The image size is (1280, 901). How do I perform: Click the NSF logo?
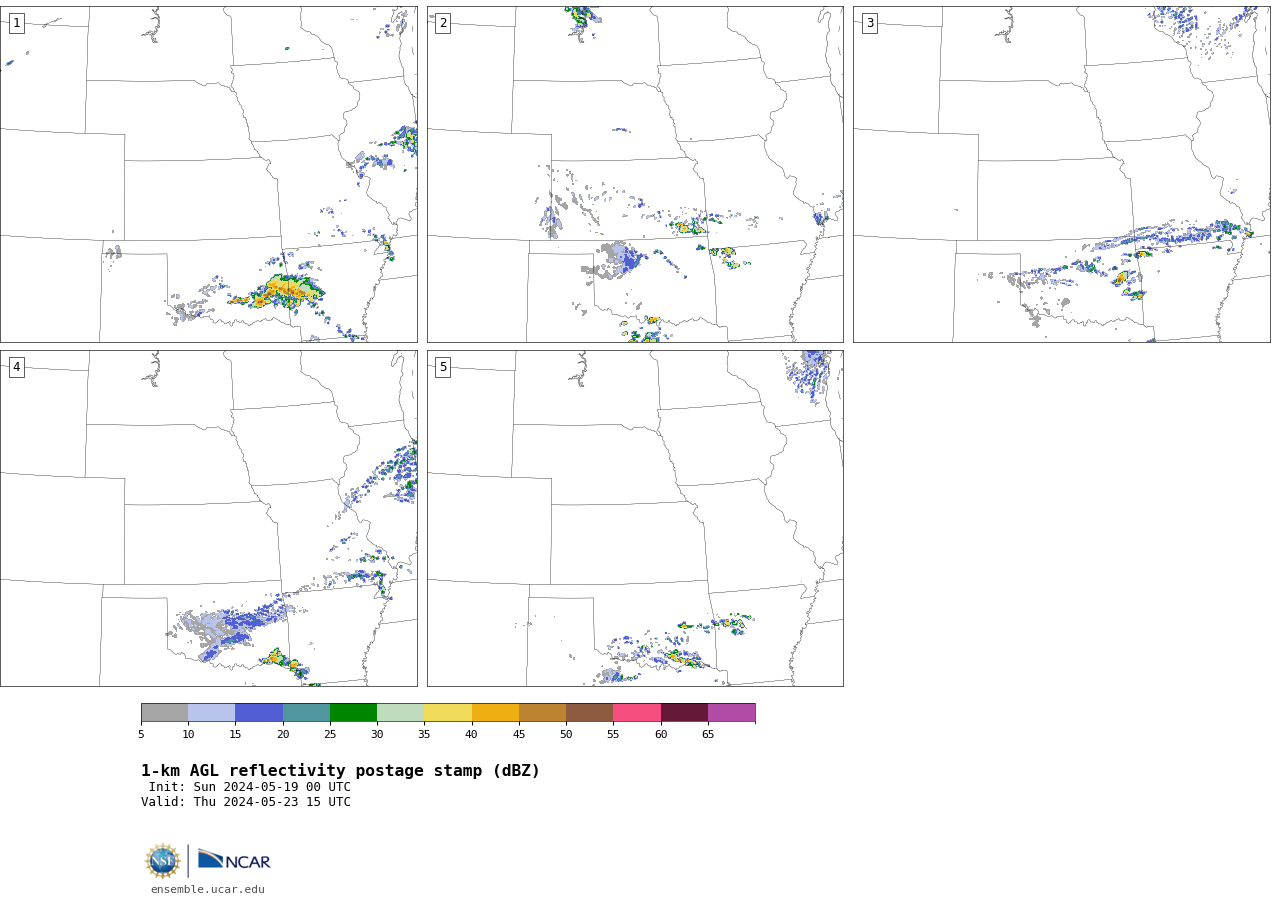click(x=163, y=861)
